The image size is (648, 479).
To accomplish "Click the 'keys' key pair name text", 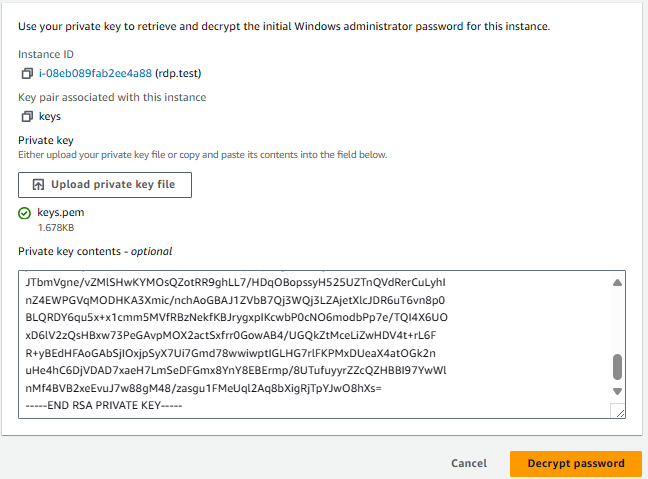I will click(x=49, y=116).
